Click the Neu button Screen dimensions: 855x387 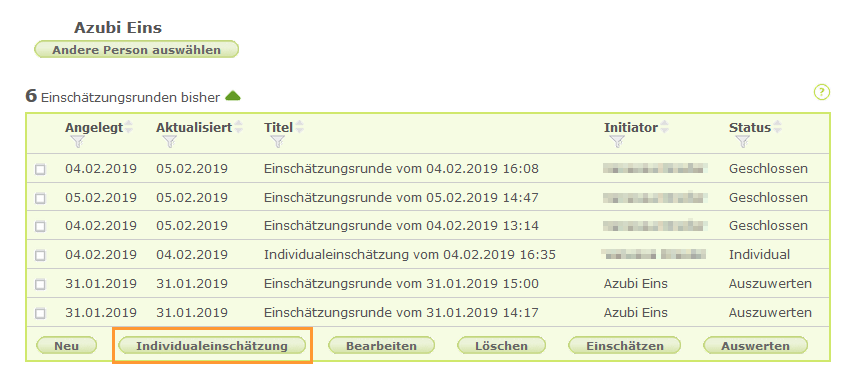click(x=67, y=346)
